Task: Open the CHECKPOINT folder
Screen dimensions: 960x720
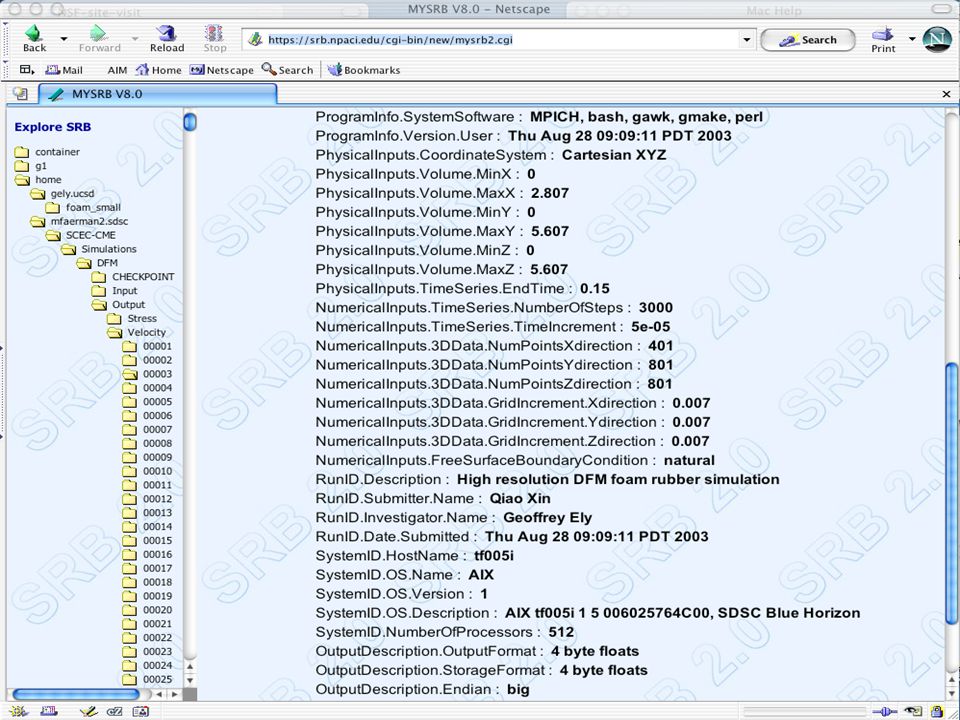Action: point(133,277)
